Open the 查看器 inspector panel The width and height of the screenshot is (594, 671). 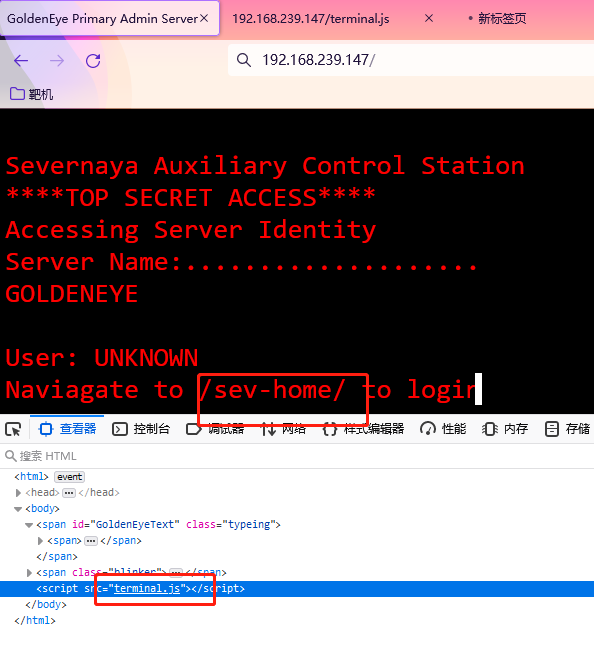67,428
